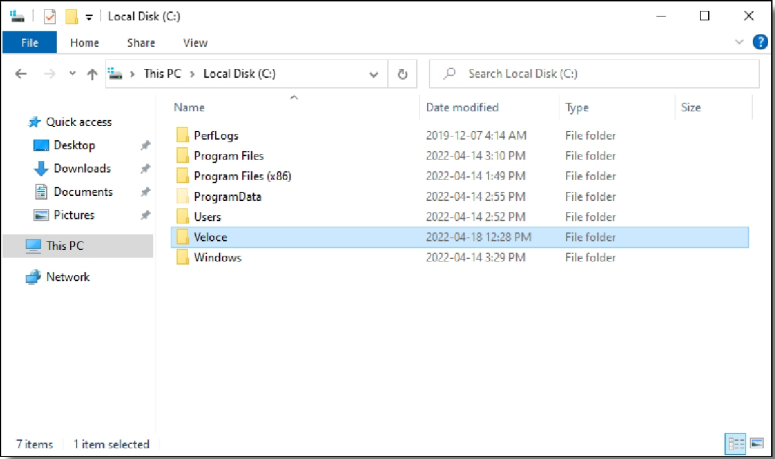Open the address bar history dropdown
The width and height of the screenshot is (775, 459).
pyautogui.click(x=374, y=74)
